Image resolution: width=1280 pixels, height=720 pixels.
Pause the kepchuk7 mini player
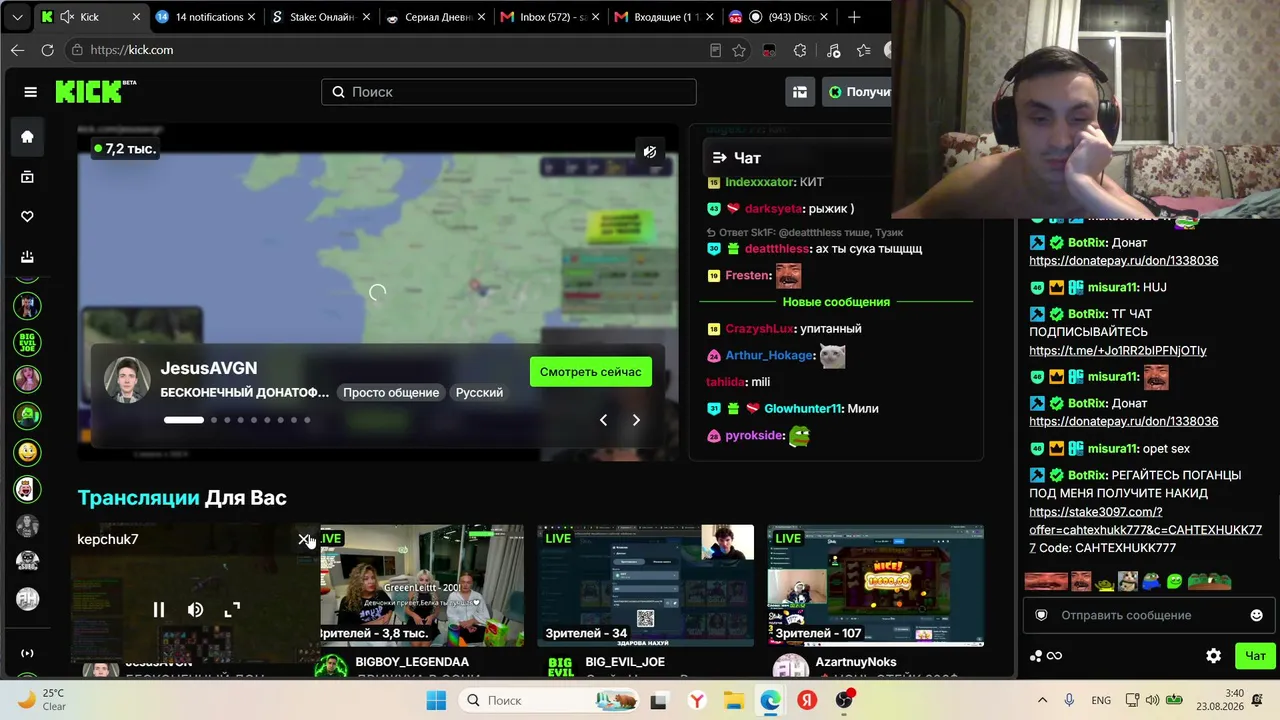click(158, 610)
